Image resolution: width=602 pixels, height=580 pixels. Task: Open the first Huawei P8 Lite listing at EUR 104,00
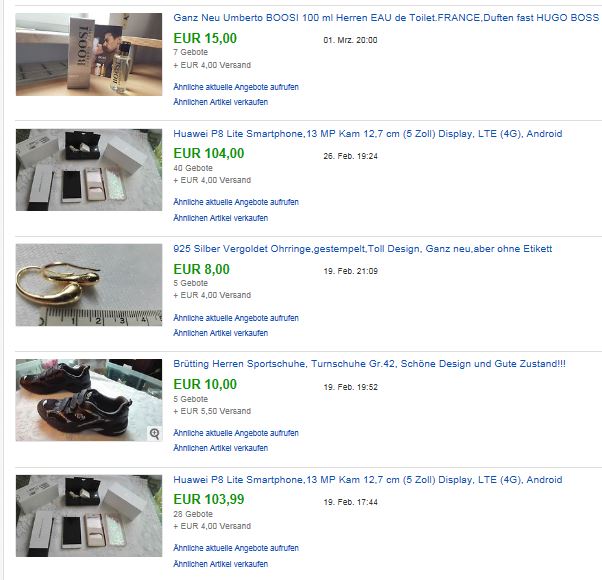click(x=367, y=134)
